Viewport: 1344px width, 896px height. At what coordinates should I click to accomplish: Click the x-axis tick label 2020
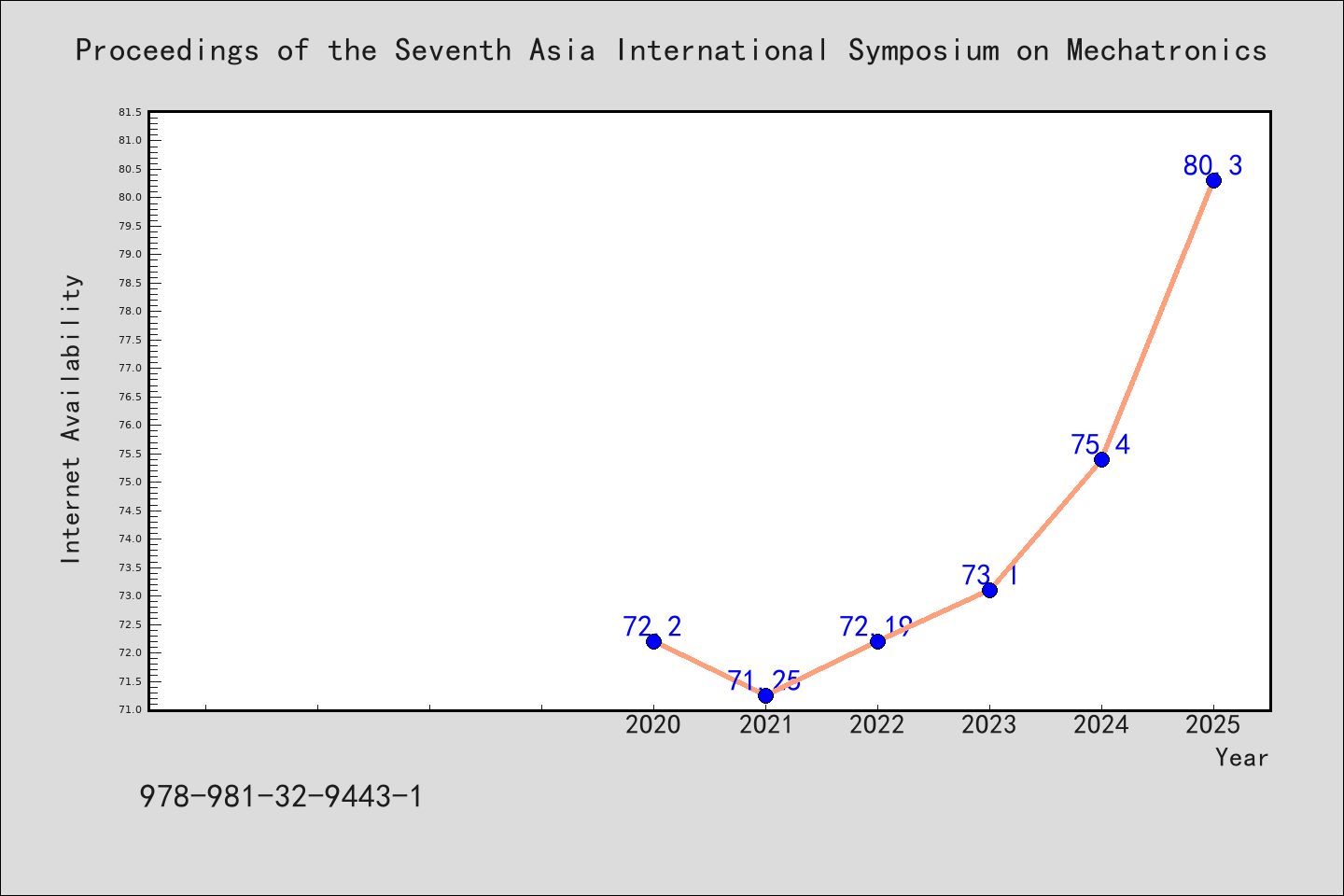tap(653, 724)
